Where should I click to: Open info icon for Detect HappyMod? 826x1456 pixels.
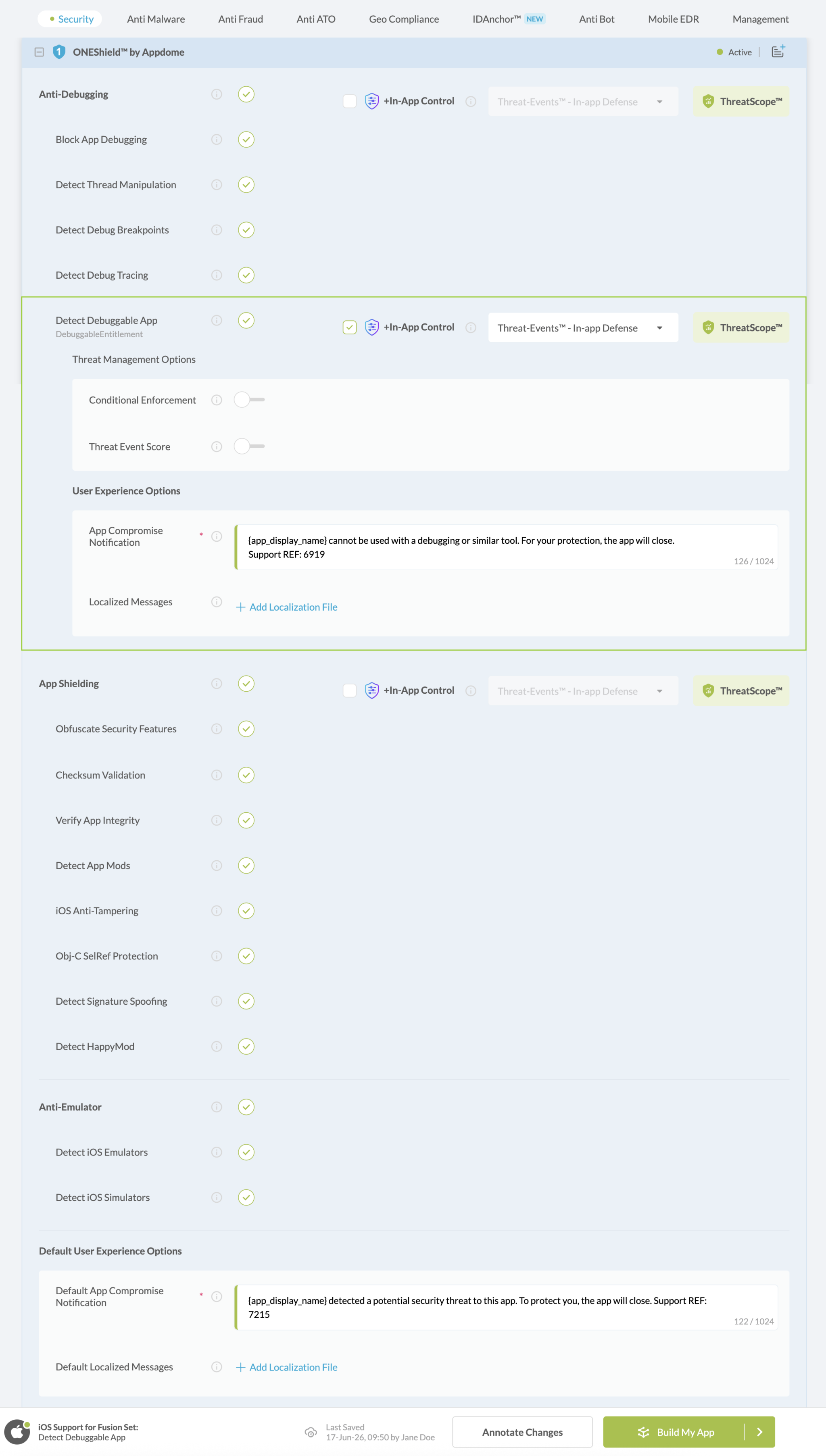[x=217, y=1047]
